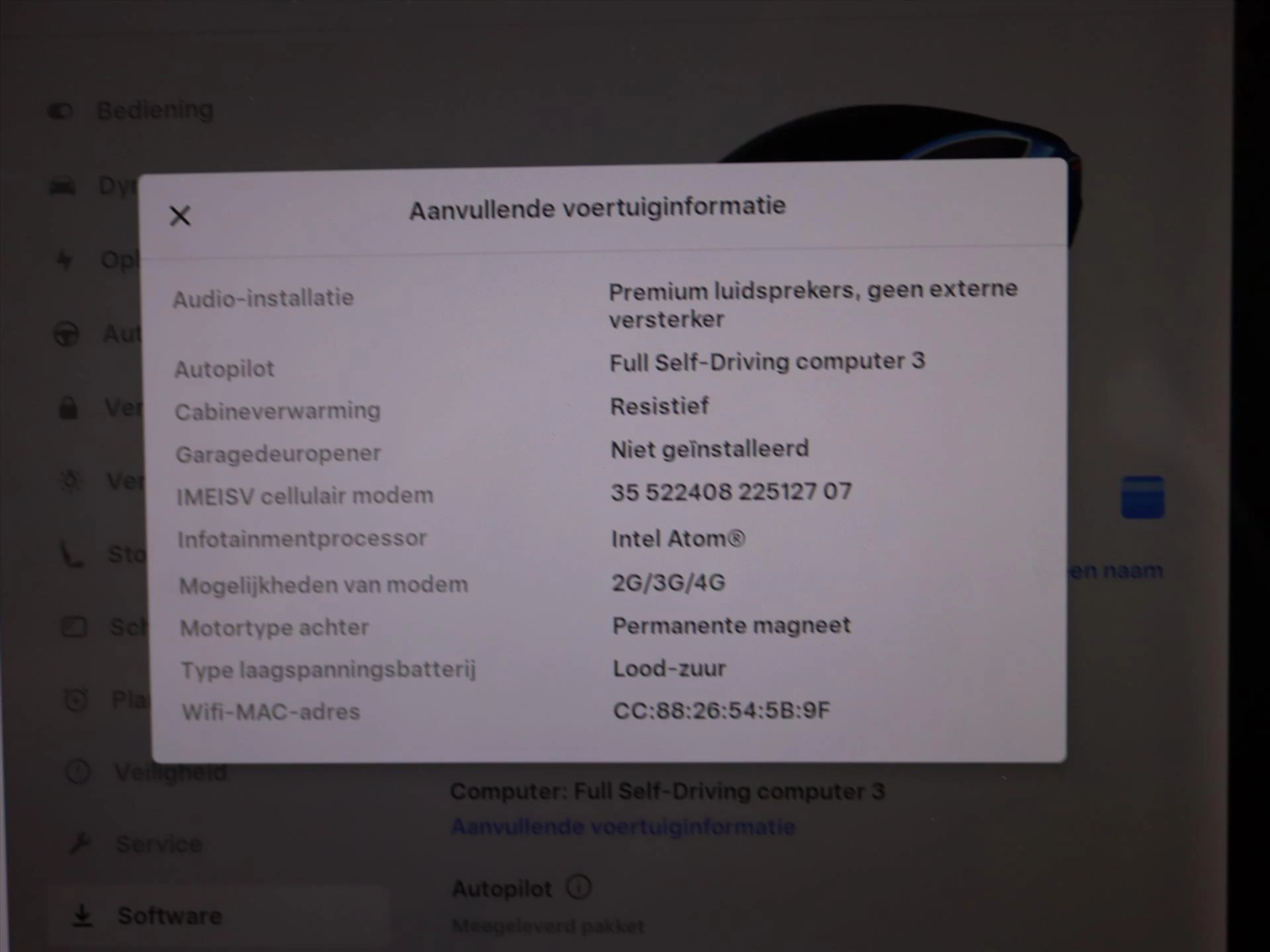Image resolution: width=1270 pixels, height=952 pixels.
Task: Select the Autopilot label in dialog
Action: pyautogui.click(x=224, y=369)
